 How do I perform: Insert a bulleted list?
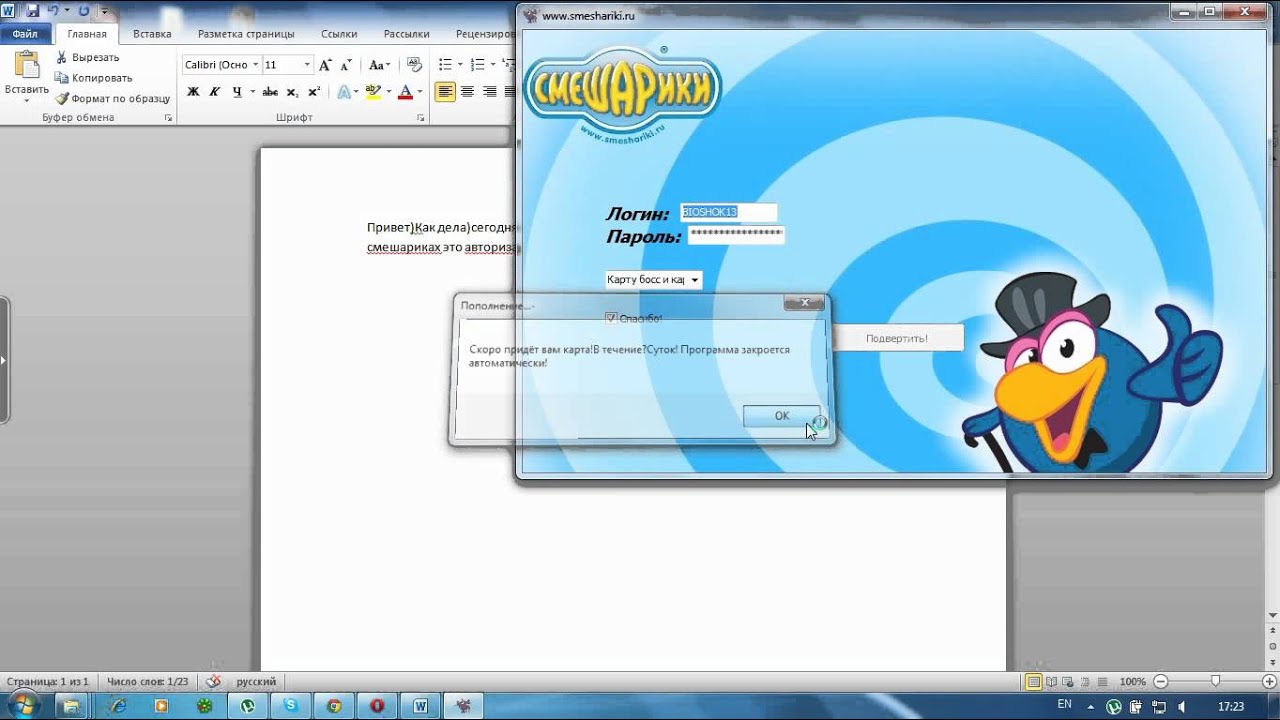(446, 65)
